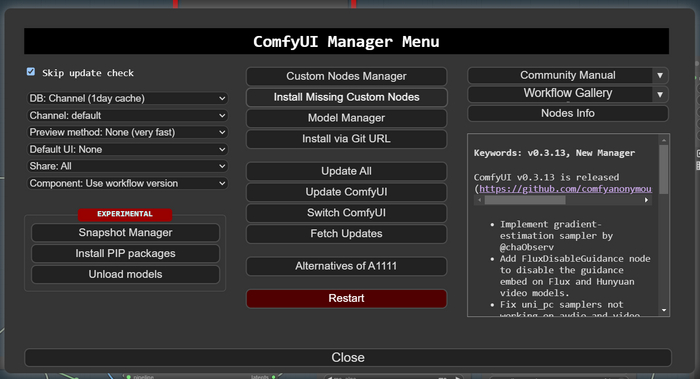Open the Community Manual
The image size is (700, 379).
click(560, 75)
